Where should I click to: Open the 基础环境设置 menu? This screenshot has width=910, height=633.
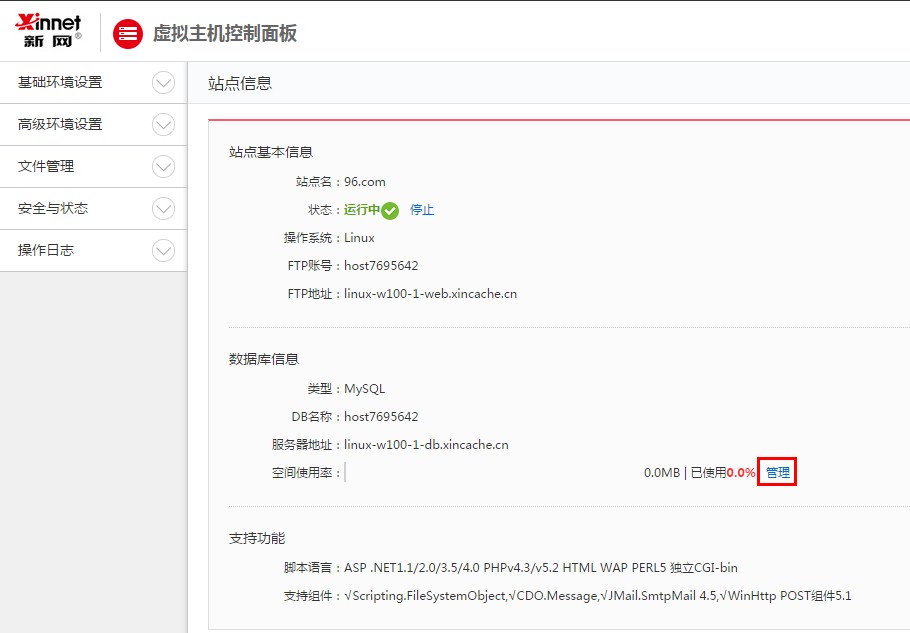pos(60,83)
